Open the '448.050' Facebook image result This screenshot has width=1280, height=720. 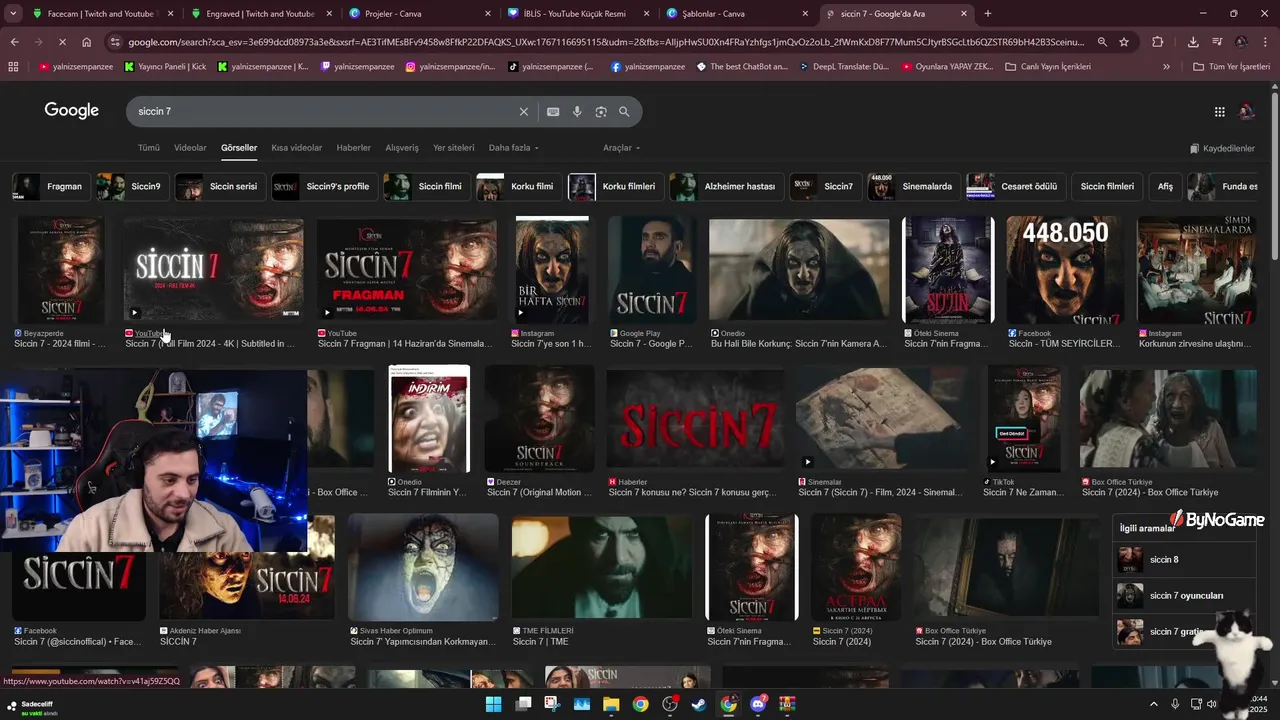click(x=1065, y=271)
